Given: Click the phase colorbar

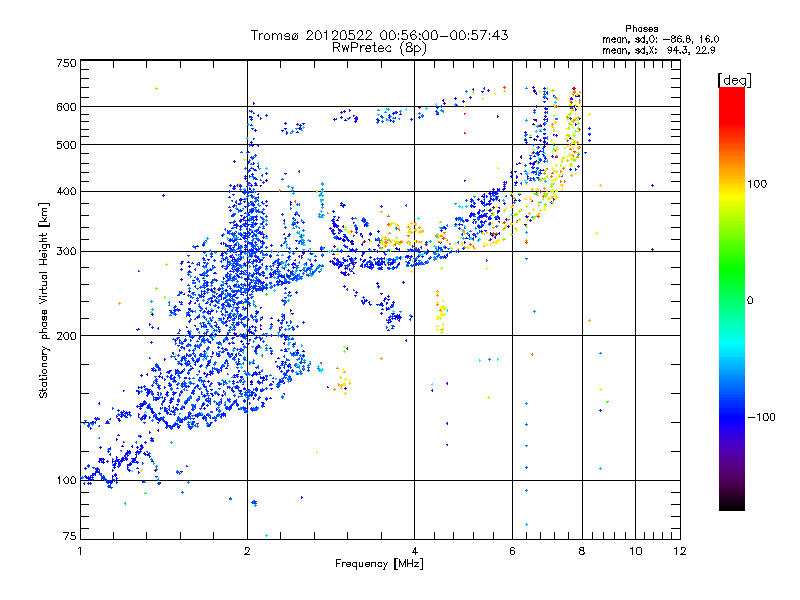Looking at the screenshot, I should [732, 299].
